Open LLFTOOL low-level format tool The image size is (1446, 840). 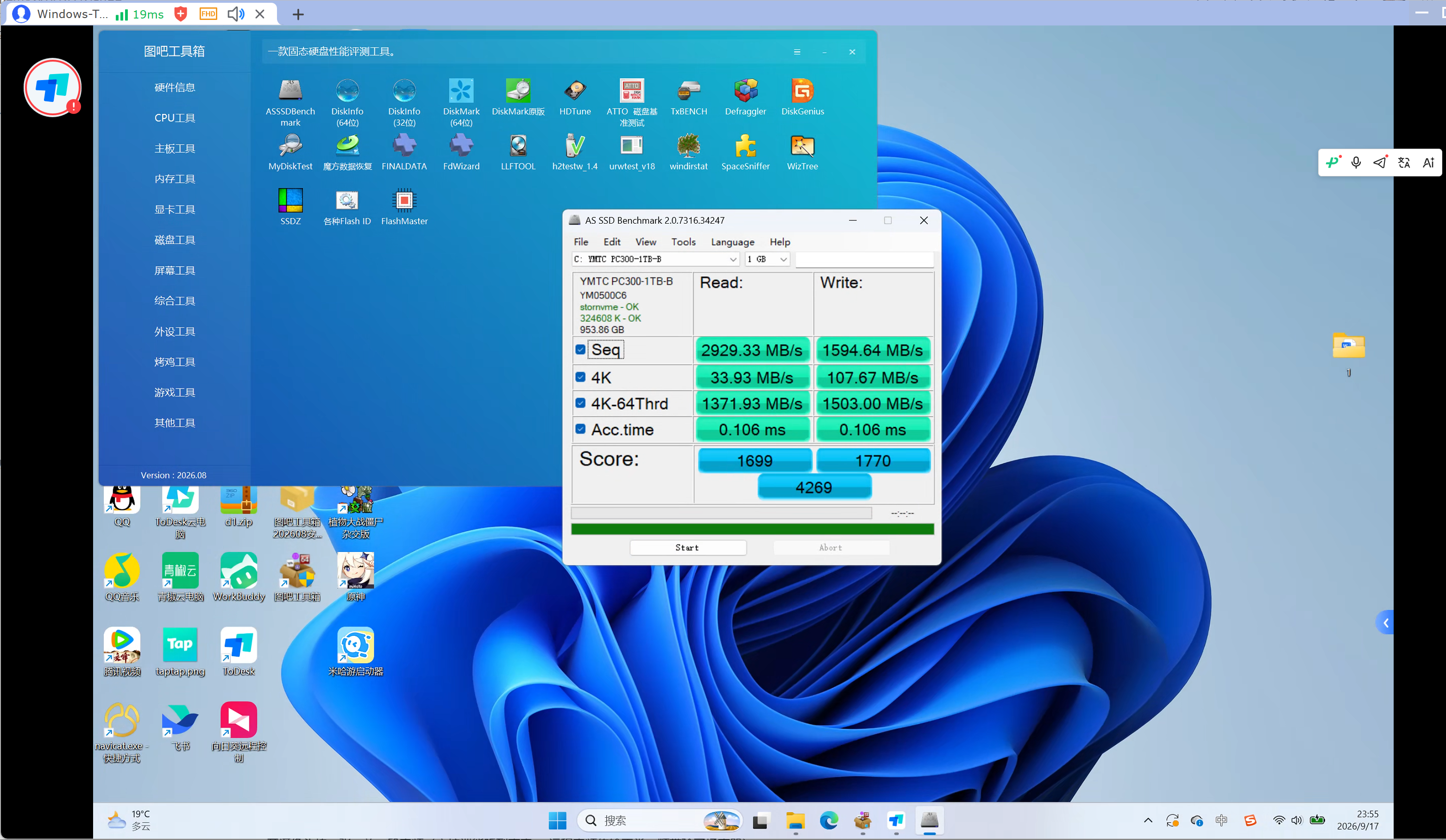(x=518, y=146)
